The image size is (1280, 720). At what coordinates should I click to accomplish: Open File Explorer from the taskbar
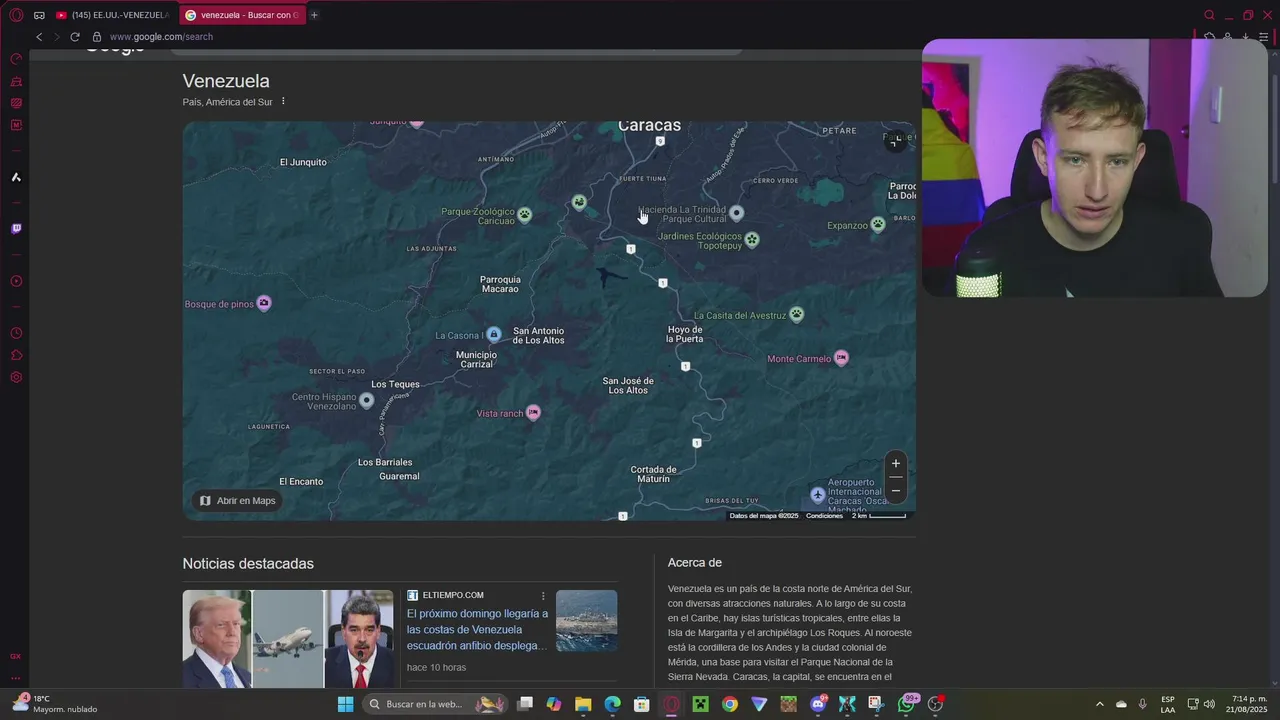click(x=583, y=704)
